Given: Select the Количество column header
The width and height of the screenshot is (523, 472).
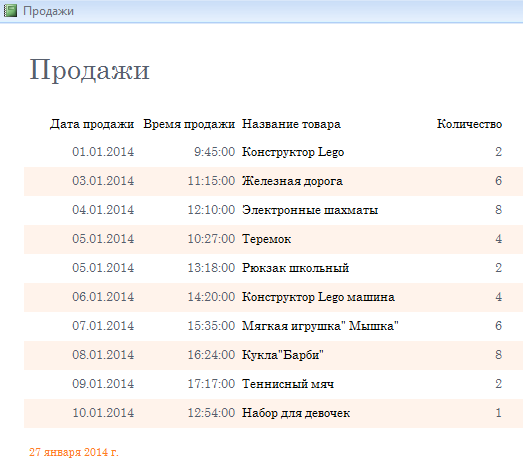Looking at the screenshot, I should point(469,124).
